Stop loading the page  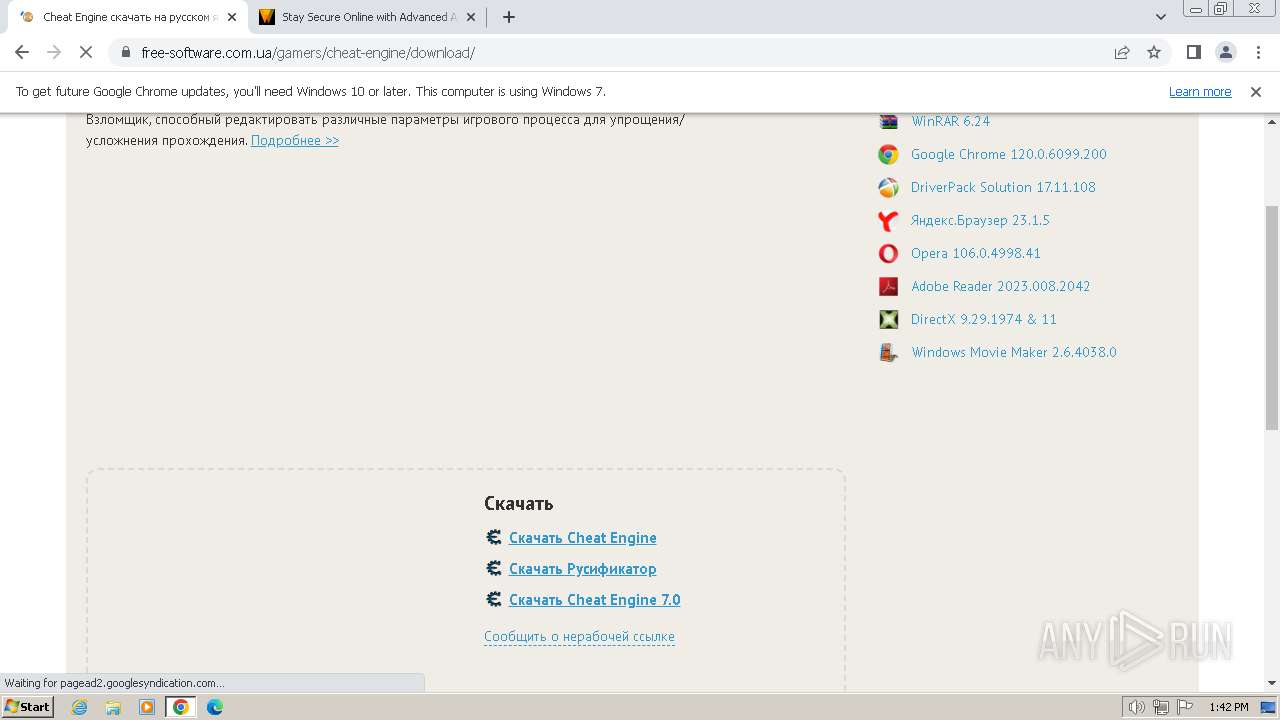(x=86, y=52)
